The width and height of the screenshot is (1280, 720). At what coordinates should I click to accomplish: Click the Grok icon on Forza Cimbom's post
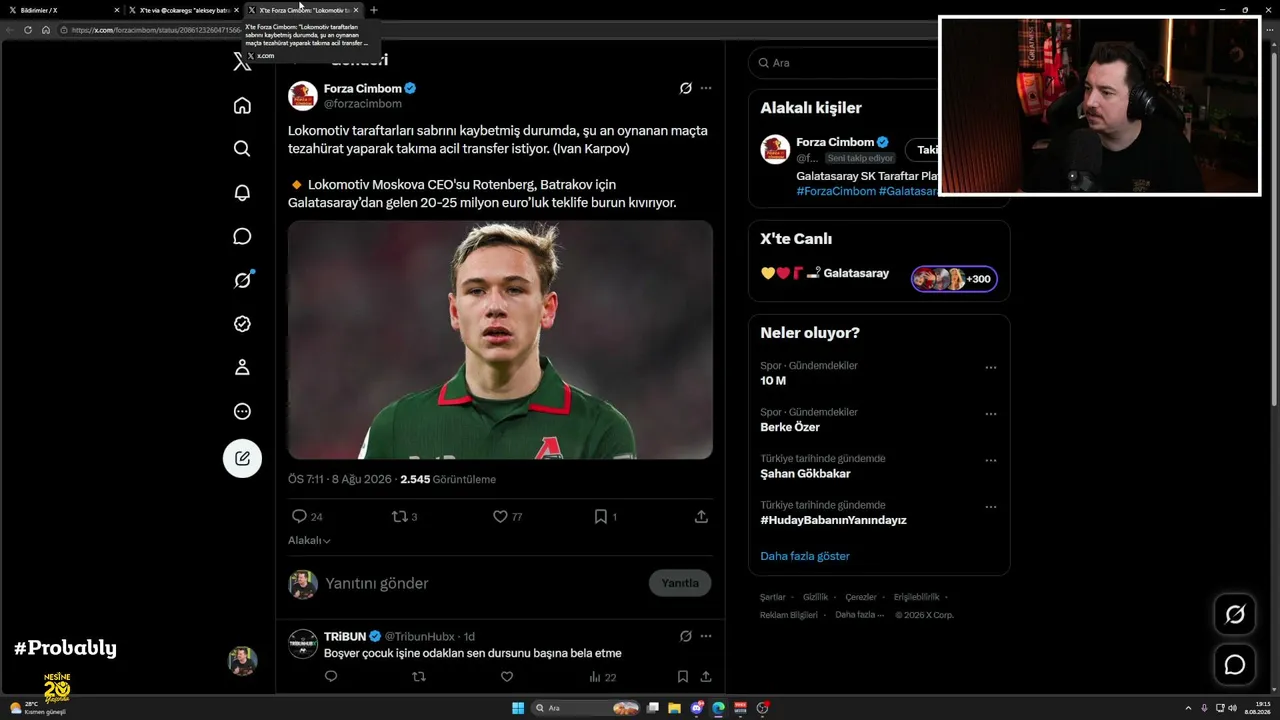(x=686, y=88)
